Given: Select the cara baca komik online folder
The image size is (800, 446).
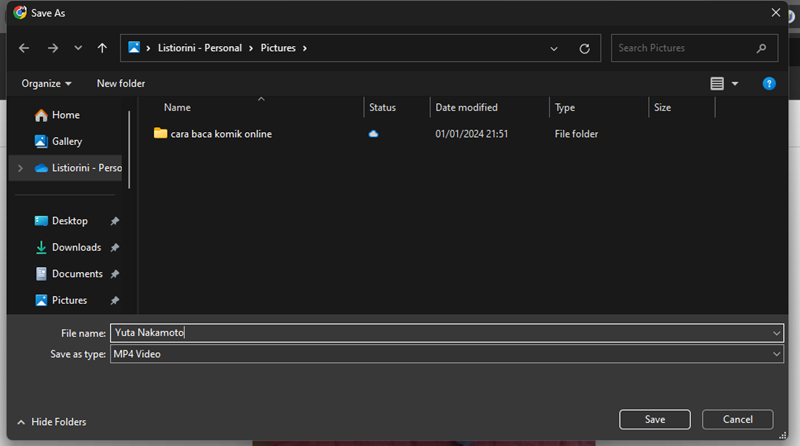Looking at the screenshot, I should pos(220,134).
